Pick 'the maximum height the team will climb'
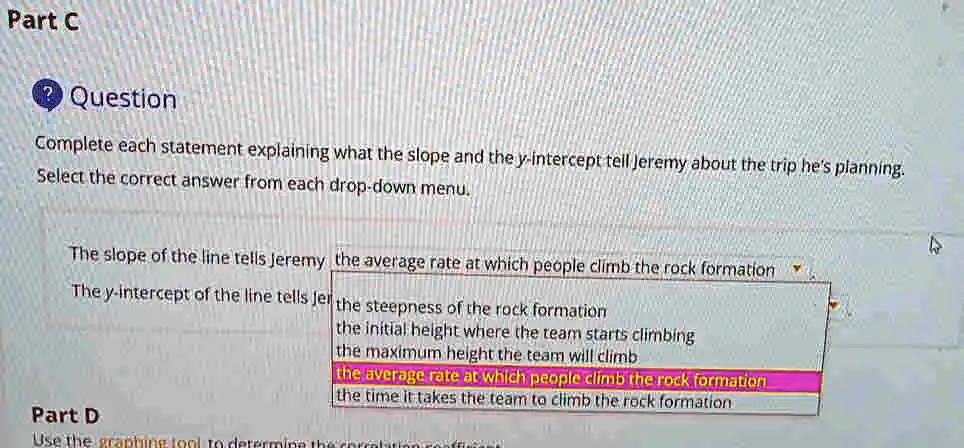The image size is (964, 448). tap(487, 355)
